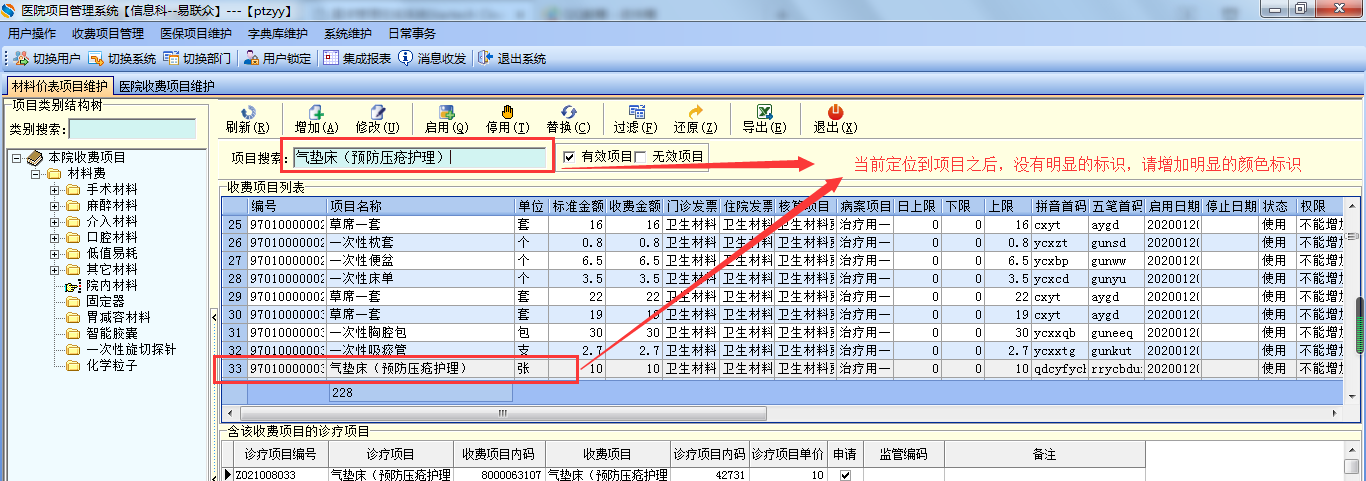Click into 类别搜索 input field
The height and width of the screenshot is (481, 1366).
tap(132, 129)
